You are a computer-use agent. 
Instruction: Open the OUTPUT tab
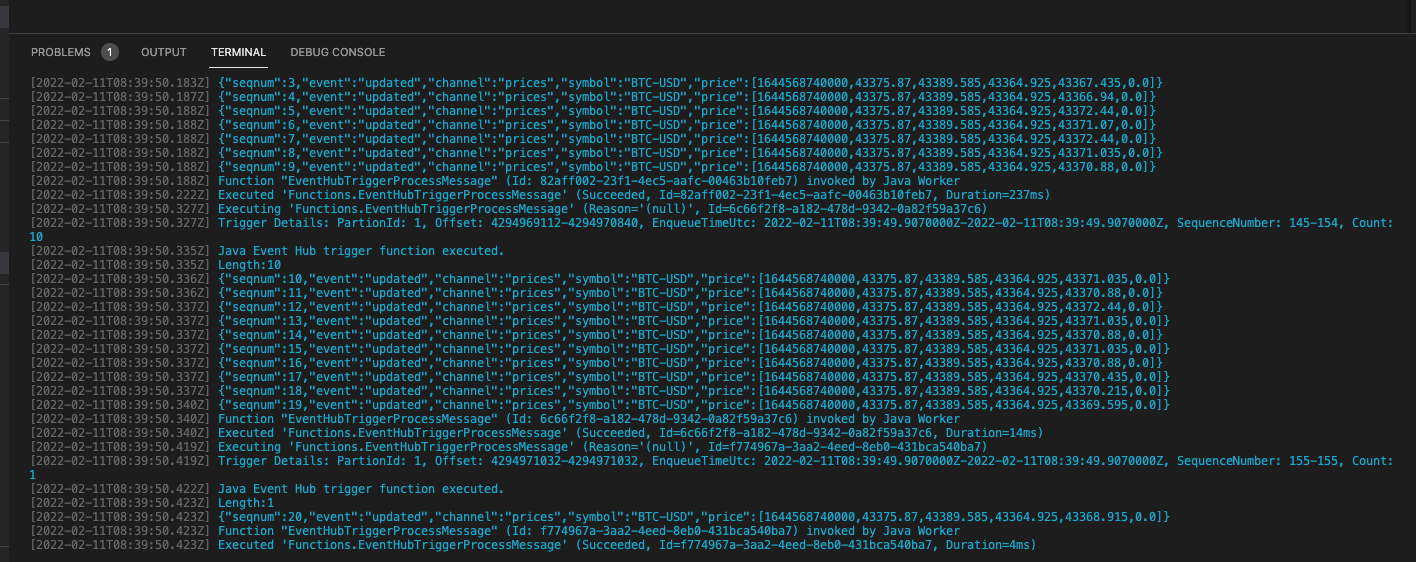coord(164,52)
